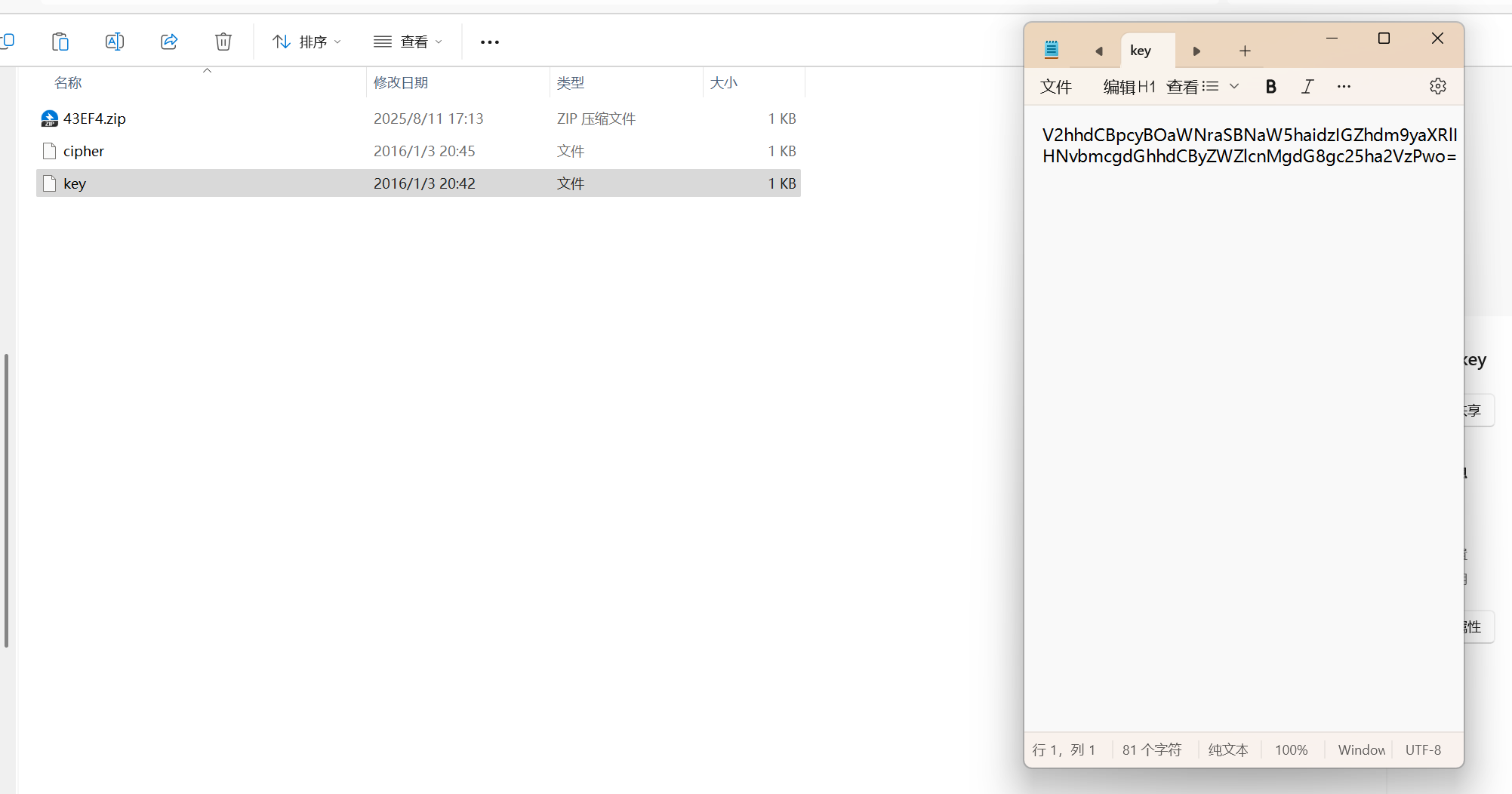Select the Paste icon in Explorer toolbar
1512x794 pixels.
coord(60,42)
